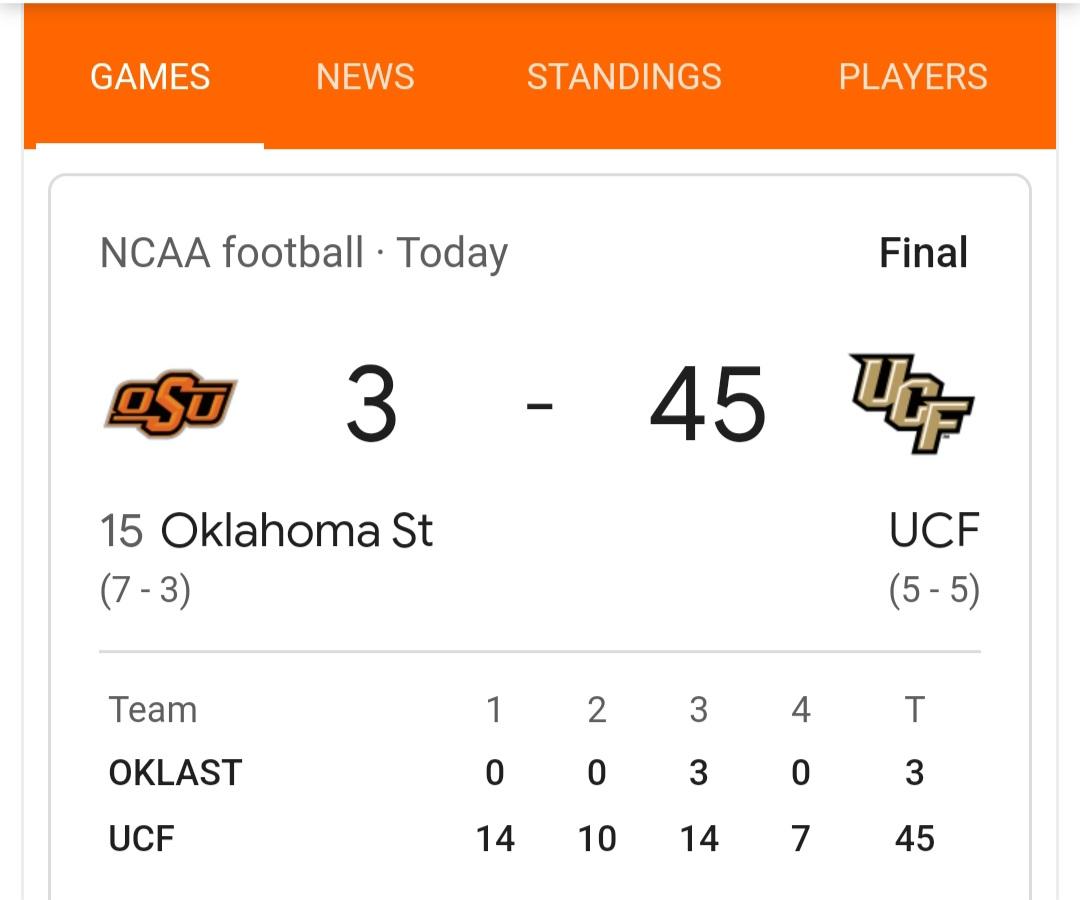Open the GAMES tab
This screenshot has width=1080, height=900.
coord(149,76)
